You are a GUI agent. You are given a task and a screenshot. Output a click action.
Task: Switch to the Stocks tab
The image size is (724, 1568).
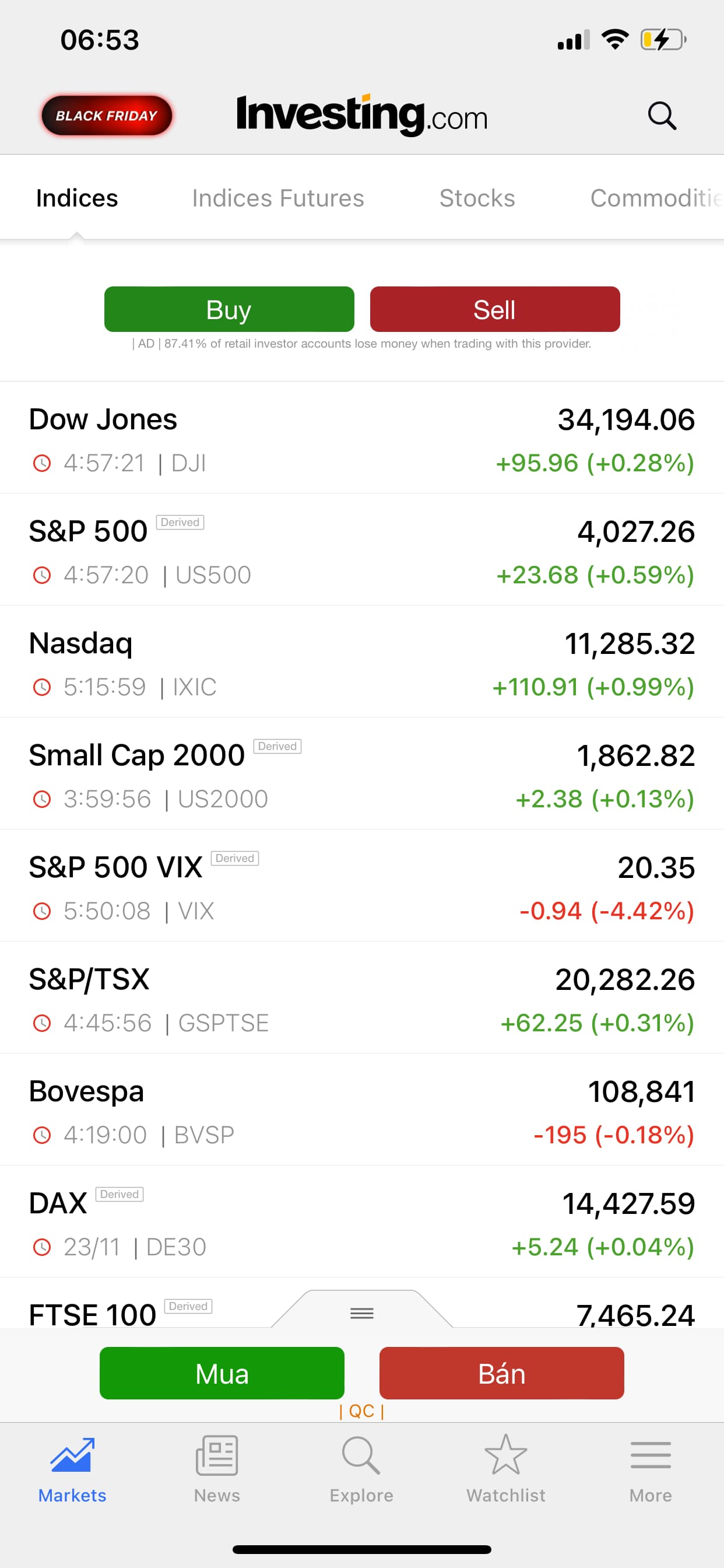click(x=477, y=198)
